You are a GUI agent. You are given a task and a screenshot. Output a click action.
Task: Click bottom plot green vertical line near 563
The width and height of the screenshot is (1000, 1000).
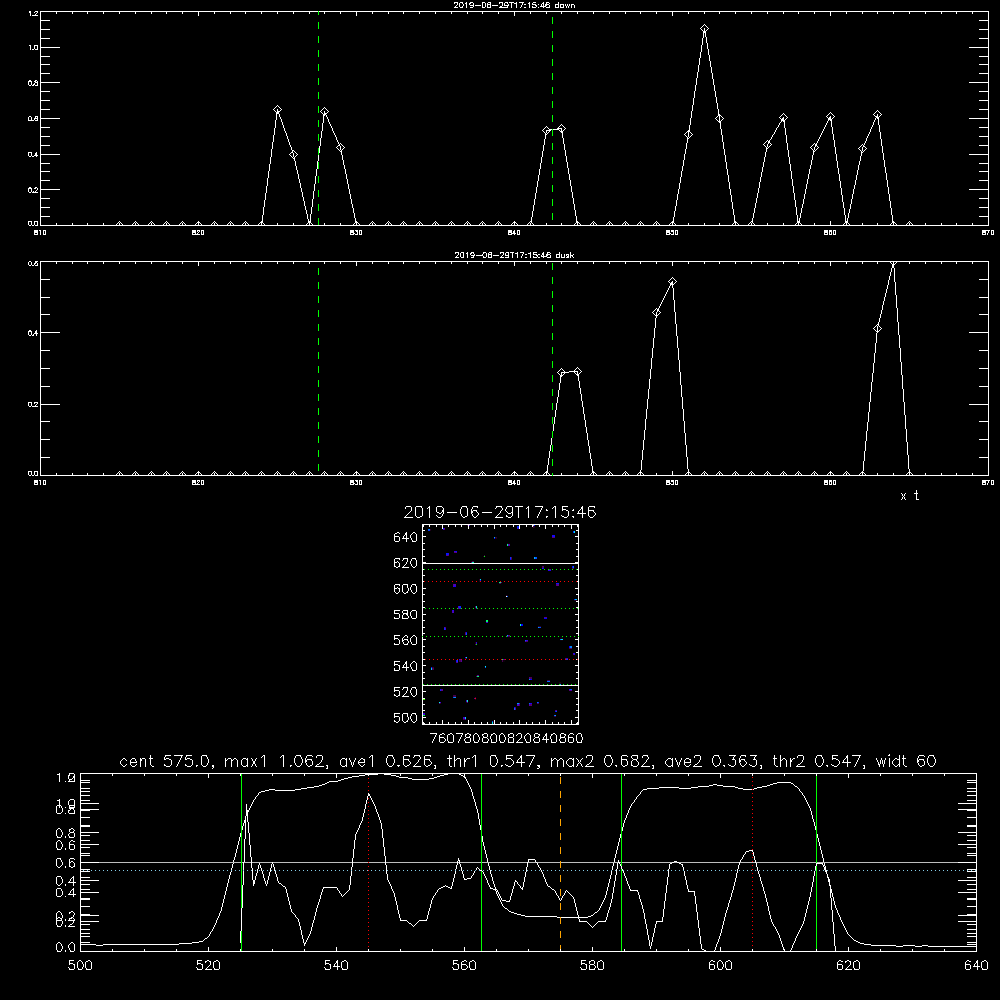[482, 861]
